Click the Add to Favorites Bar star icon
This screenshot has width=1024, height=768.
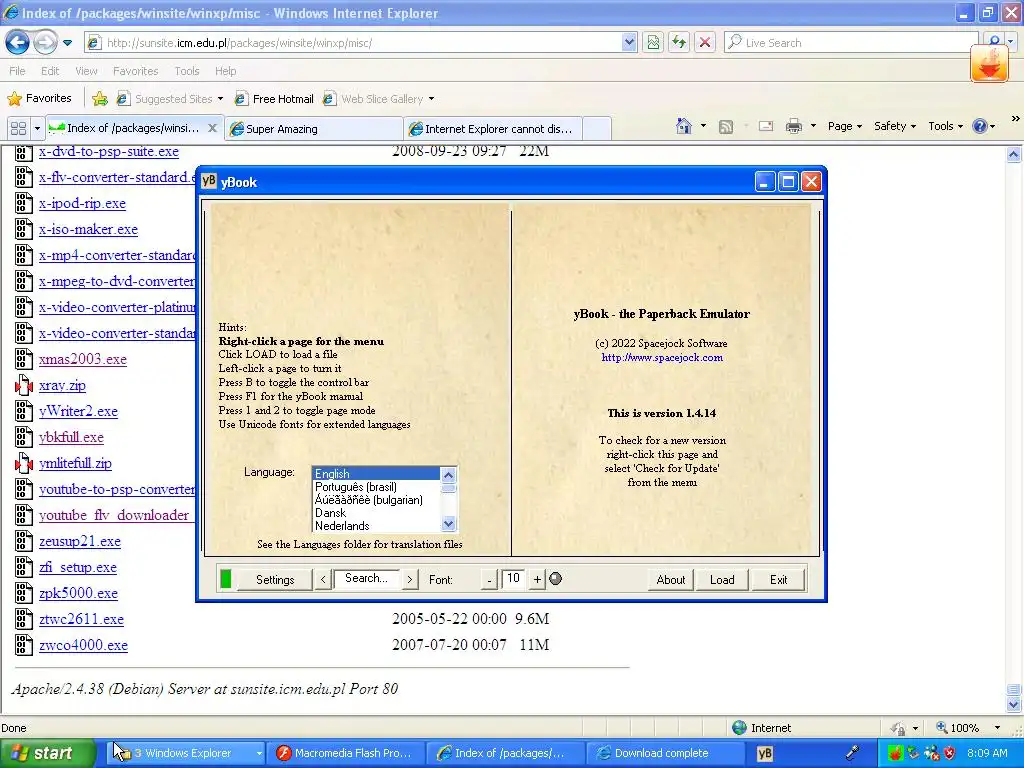[x=100, y=99]
